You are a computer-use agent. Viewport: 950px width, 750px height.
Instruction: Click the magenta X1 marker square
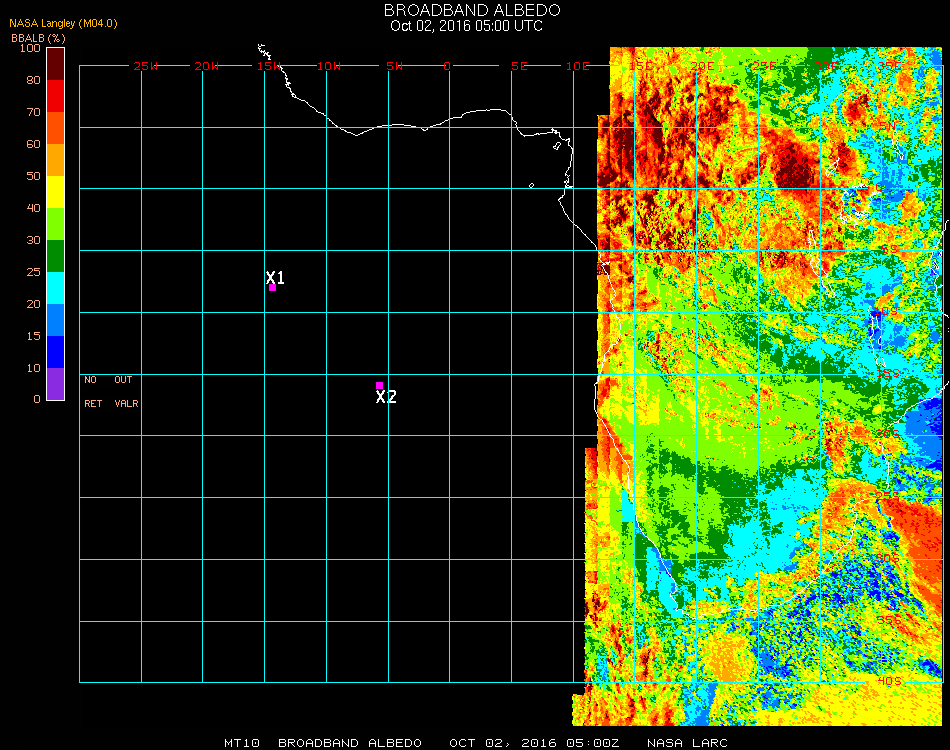point(273,288)
